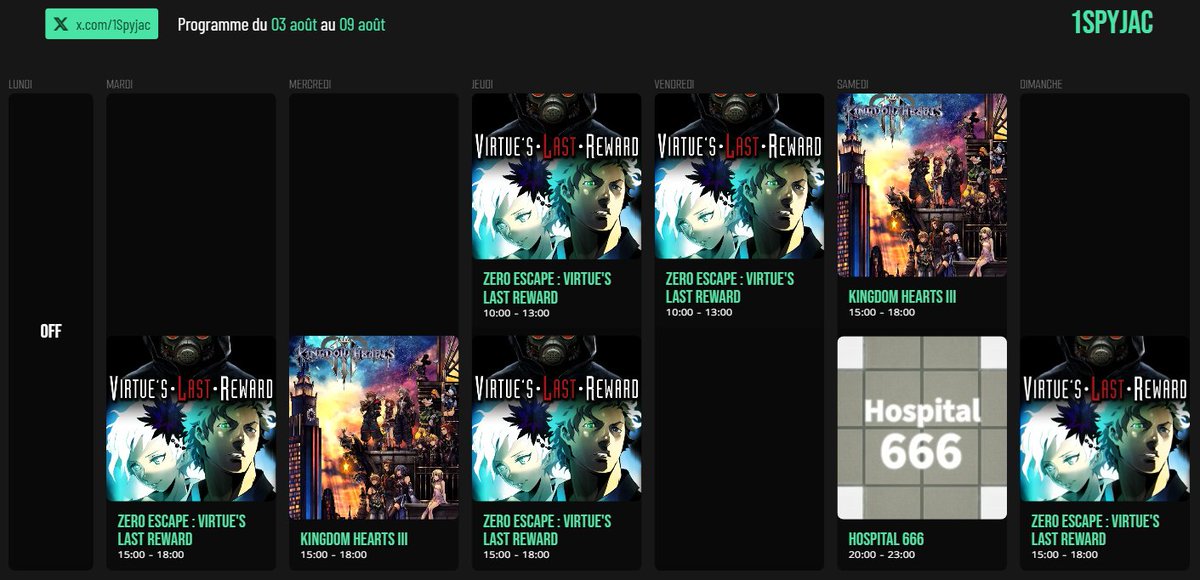The image size is (1200, 580).
Task: Click the DIMANCHE day header
Action: tap(1040, 85)
